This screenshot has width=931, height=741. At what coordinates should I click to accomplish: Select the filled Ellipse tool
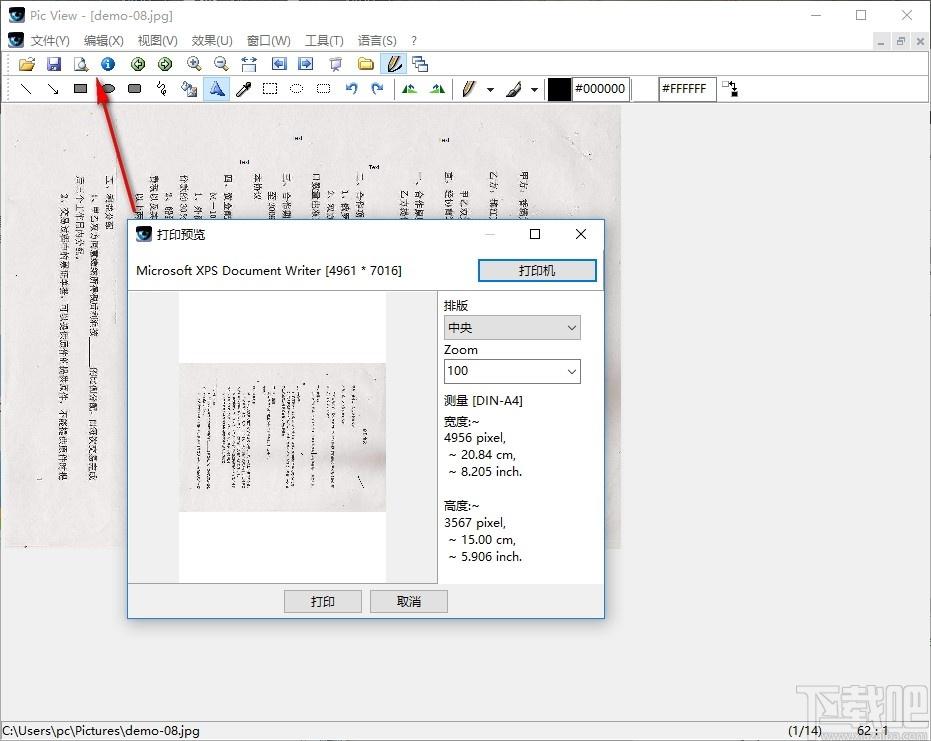(108, 89)
